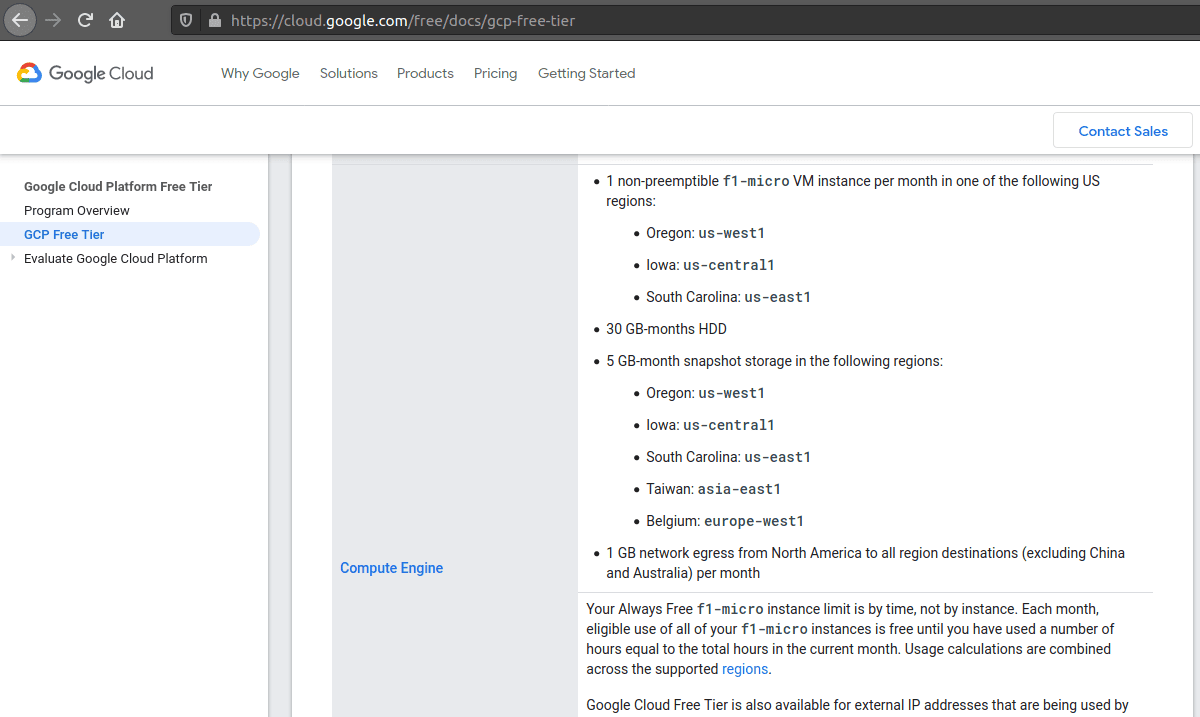Open the Getting Started menu item
Screen dimensions: 1200x717
point(587,73)
